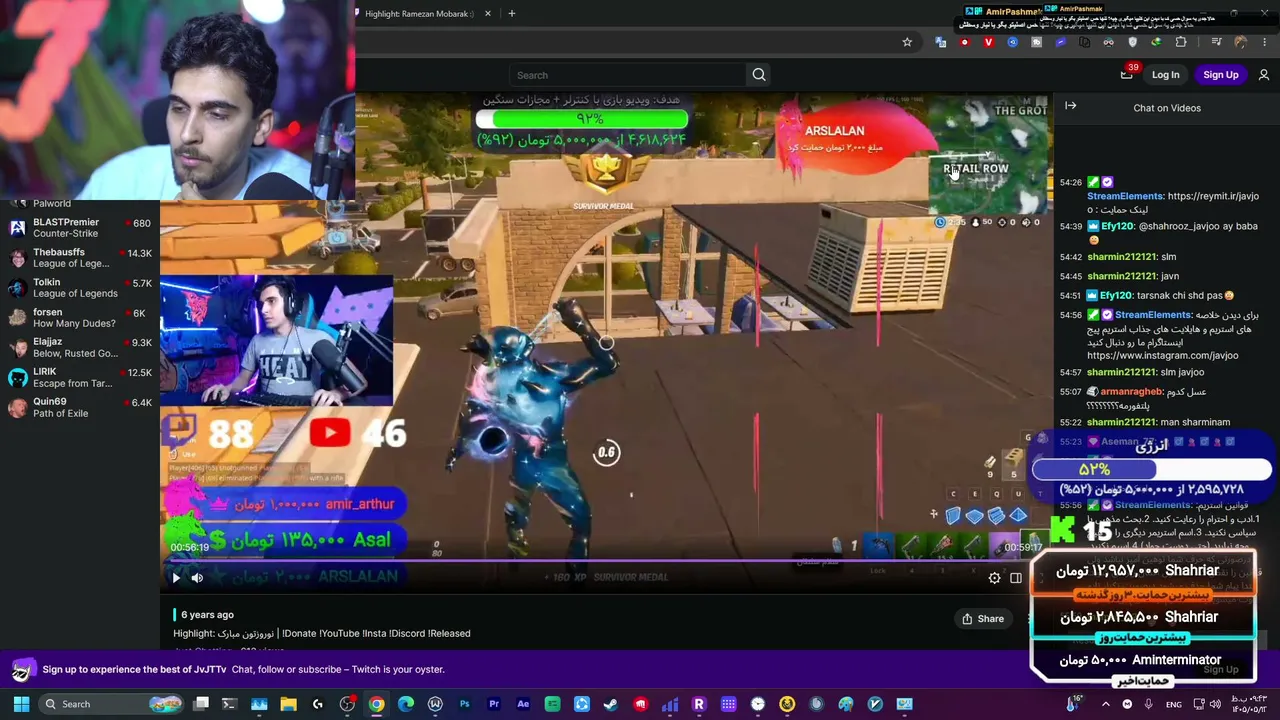Play the highlight video

(176, 577)
